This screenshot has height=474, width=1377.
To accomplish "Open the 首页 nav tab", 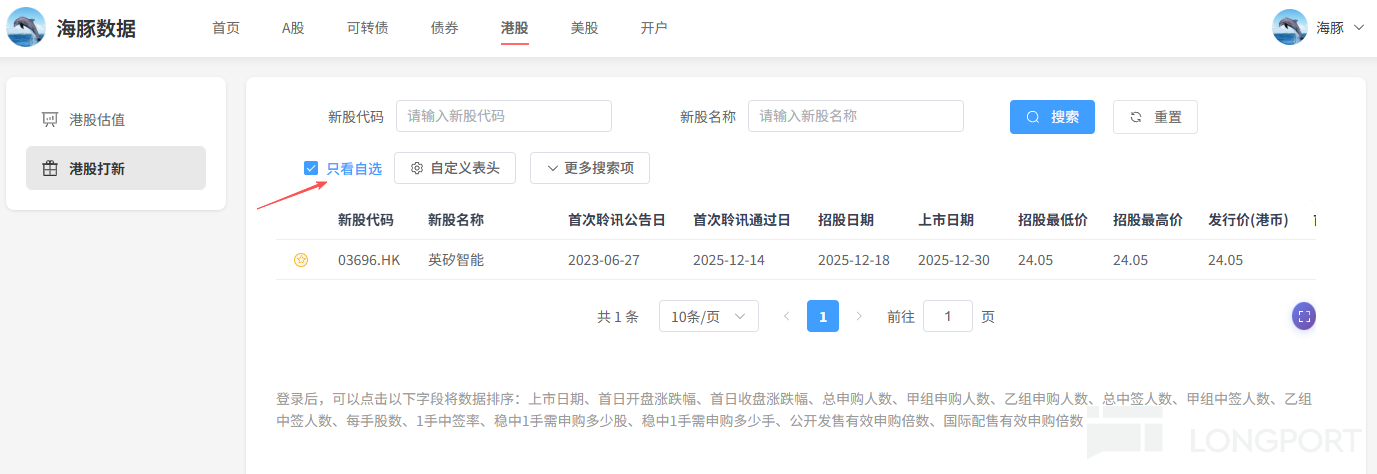I will (x=226, y=28).
